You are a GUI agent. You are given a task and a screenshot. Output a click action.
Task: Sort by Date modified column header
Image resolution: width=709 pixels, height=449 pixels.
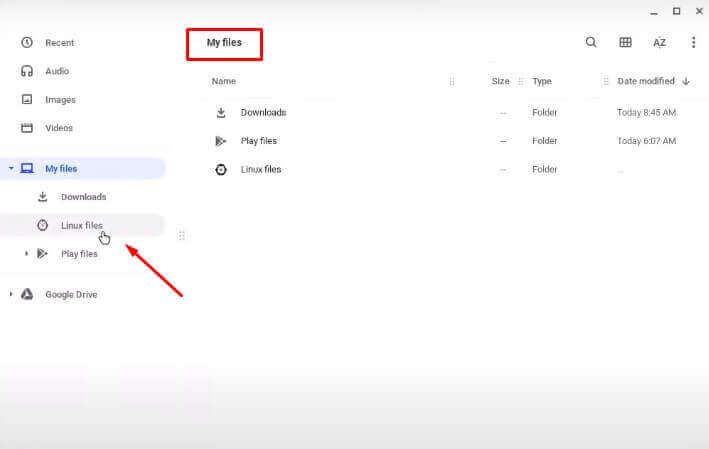pos(646,81)
